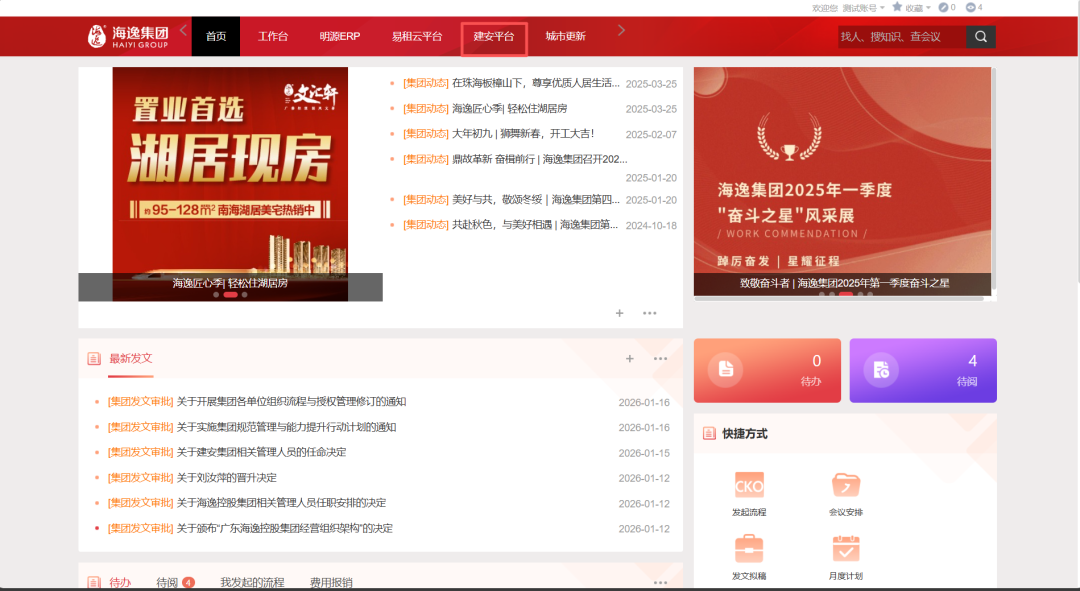Image resolution: width=1080 pixels, height=591 pixels.
Task: Click the date 2026-01-16 on first notice row
Action: click(644, 402)
